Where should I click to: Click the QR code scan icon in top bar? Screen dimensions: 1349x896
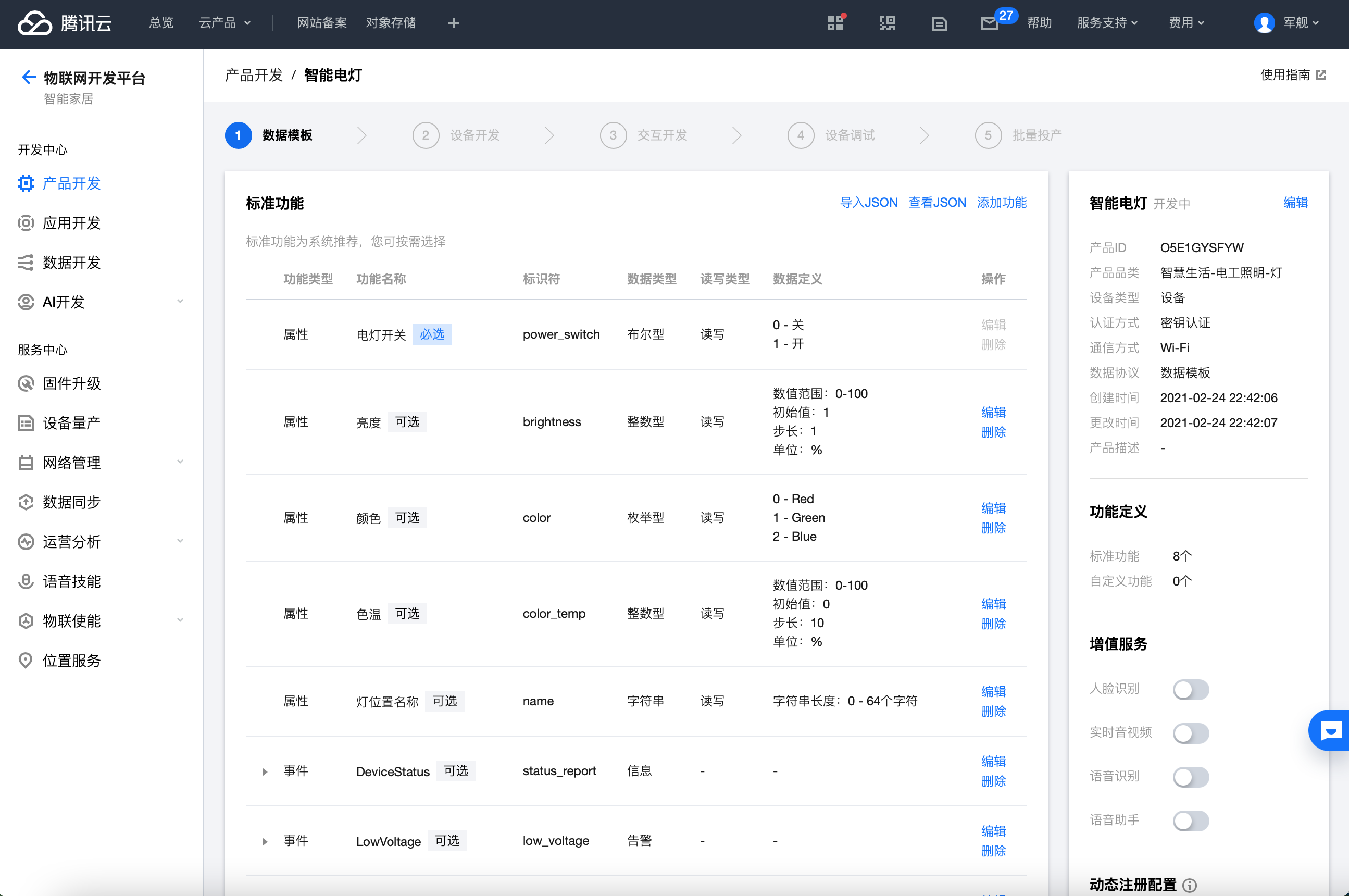(887, 23)
